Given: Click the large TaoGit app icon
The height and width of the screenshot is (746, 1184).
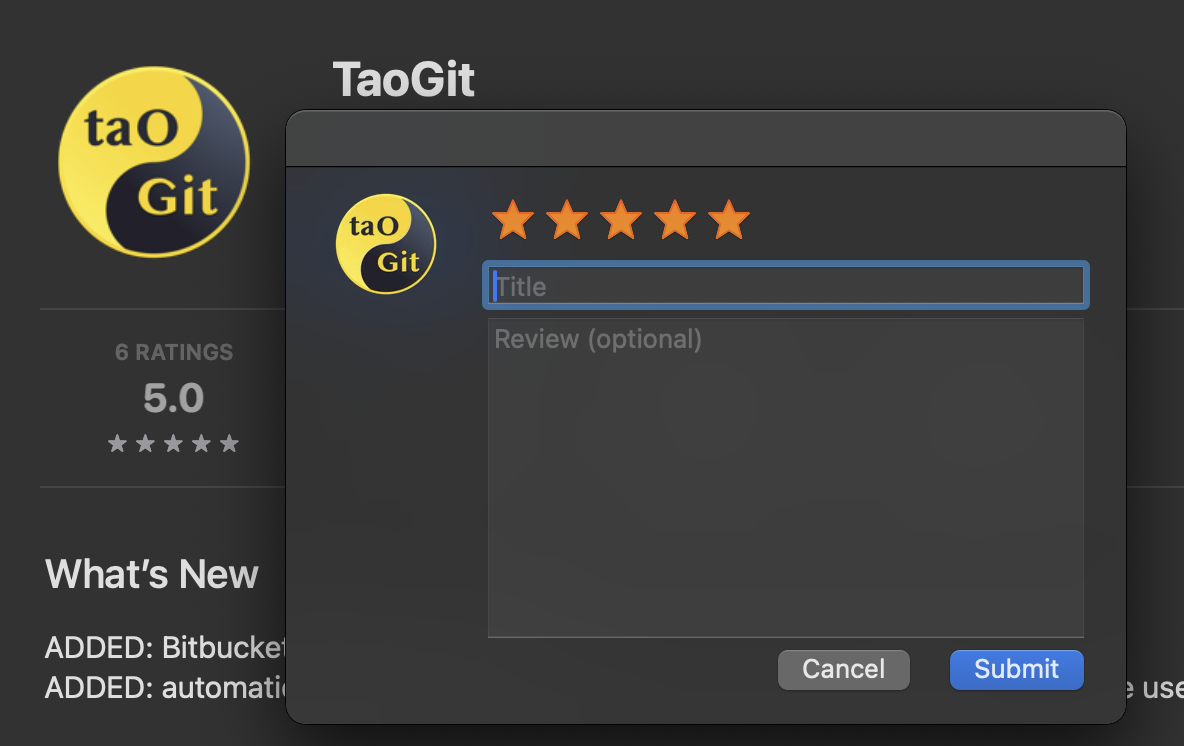Looking at the screenshot, I should click(154, 162).
